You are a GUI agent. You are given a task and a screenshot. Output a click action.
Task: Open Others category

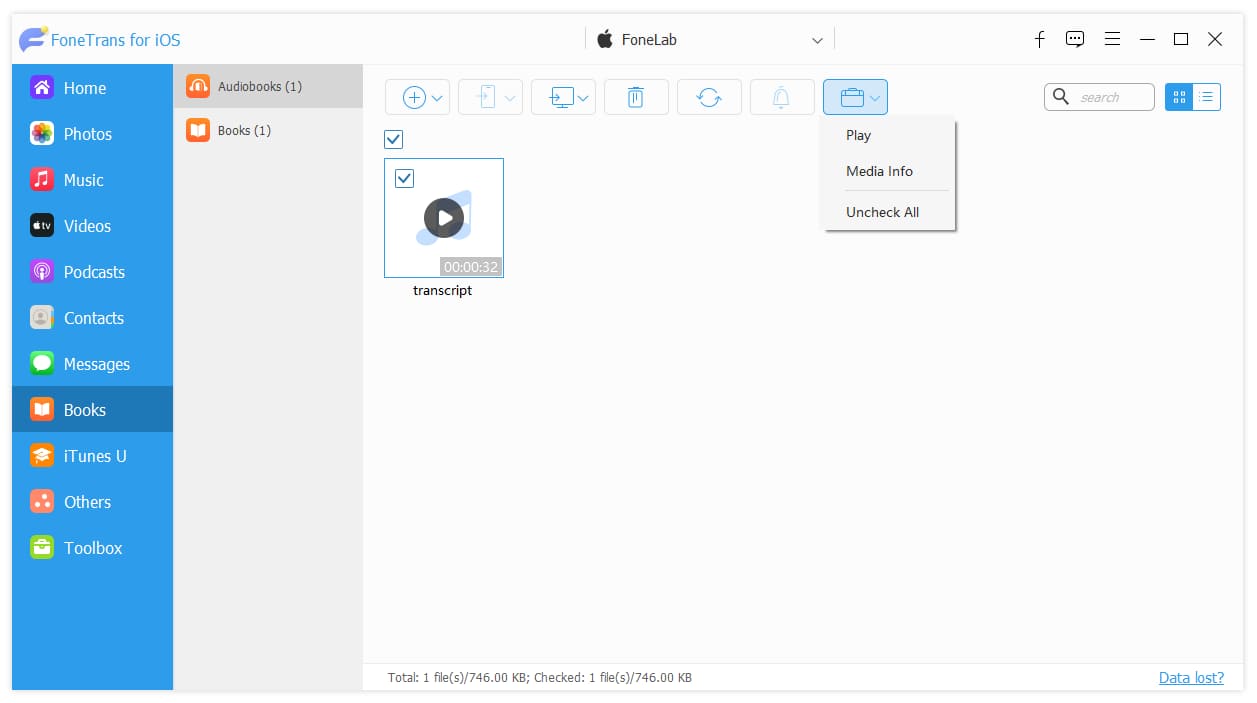click(x=92, y=502)
